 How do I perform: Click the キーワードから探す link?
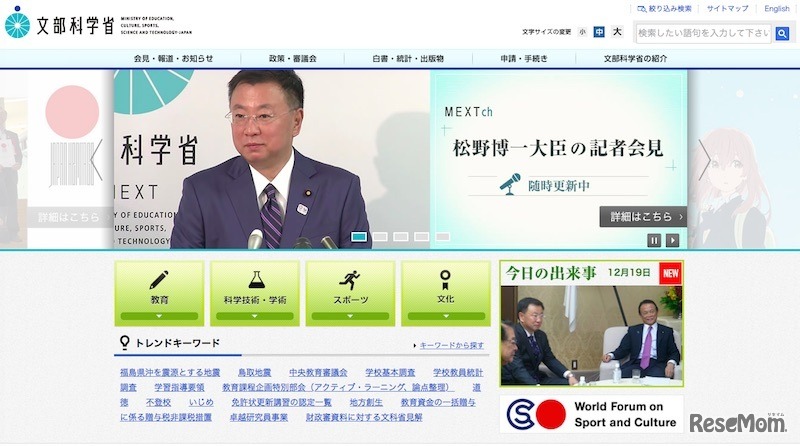click(x=452, y=345)
